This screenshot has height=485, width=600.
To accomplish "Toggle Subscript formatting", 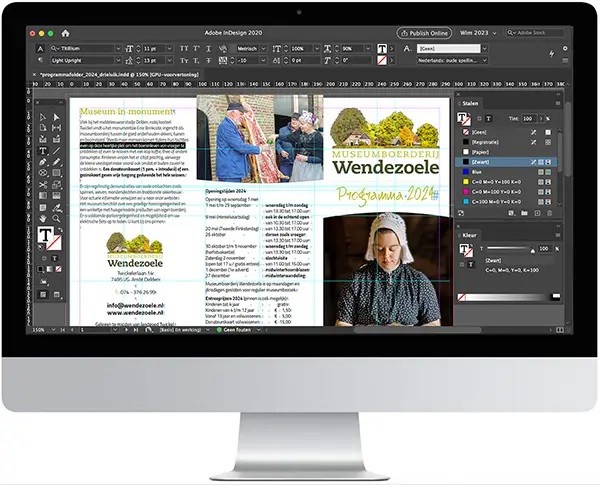I will click(196, 60).
